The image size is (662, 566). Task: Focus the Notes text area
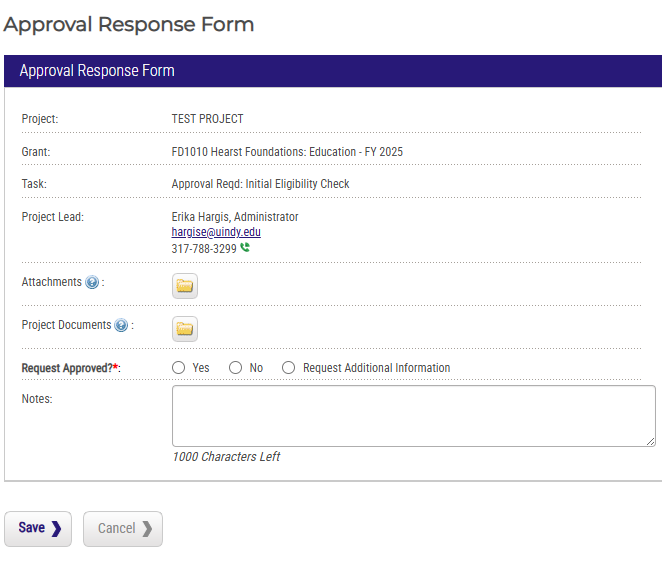[414, 416]
